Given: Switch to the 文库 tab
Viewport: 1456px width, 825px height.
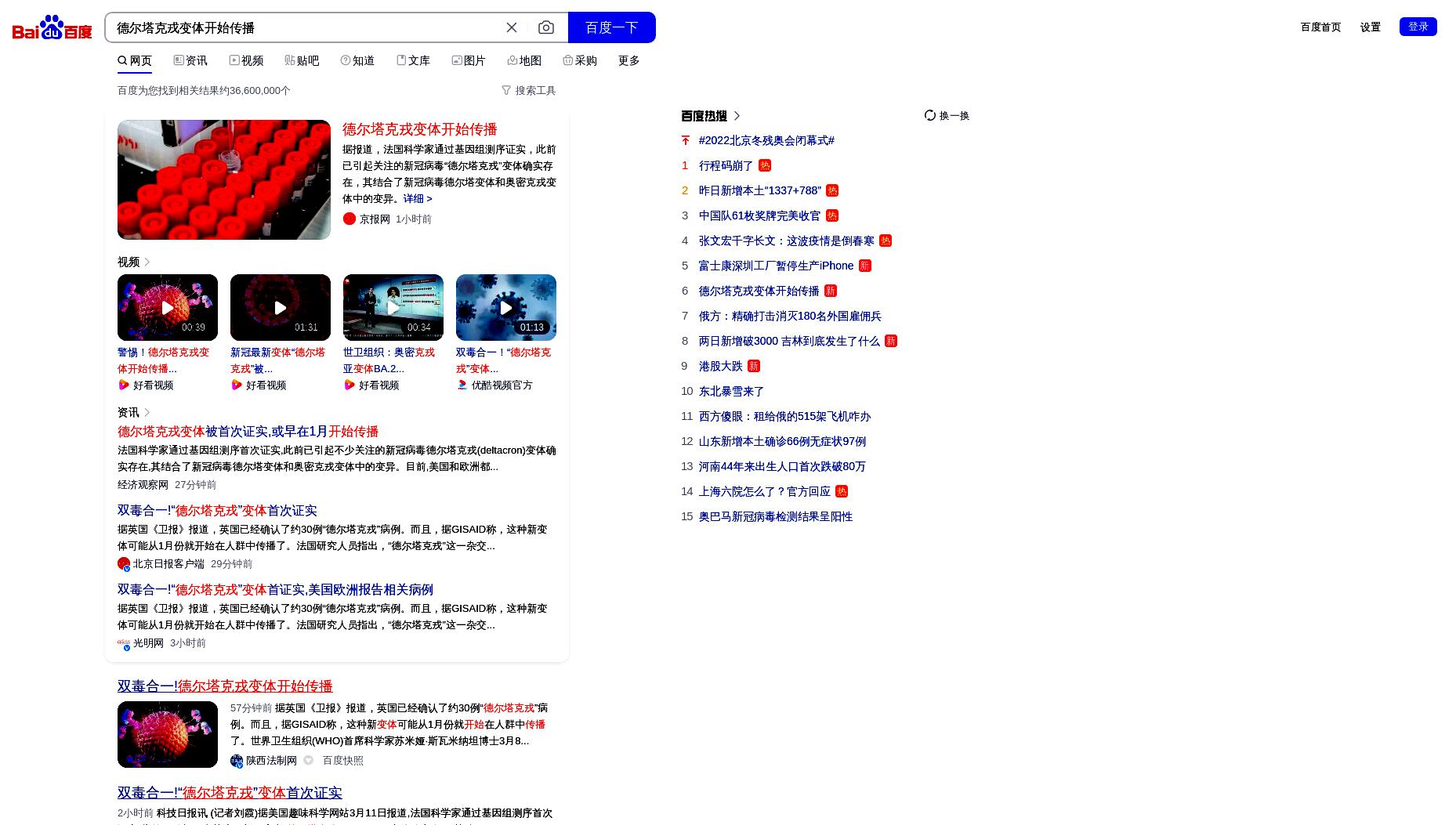Looking at the screenshot, I should coord(413,60).
